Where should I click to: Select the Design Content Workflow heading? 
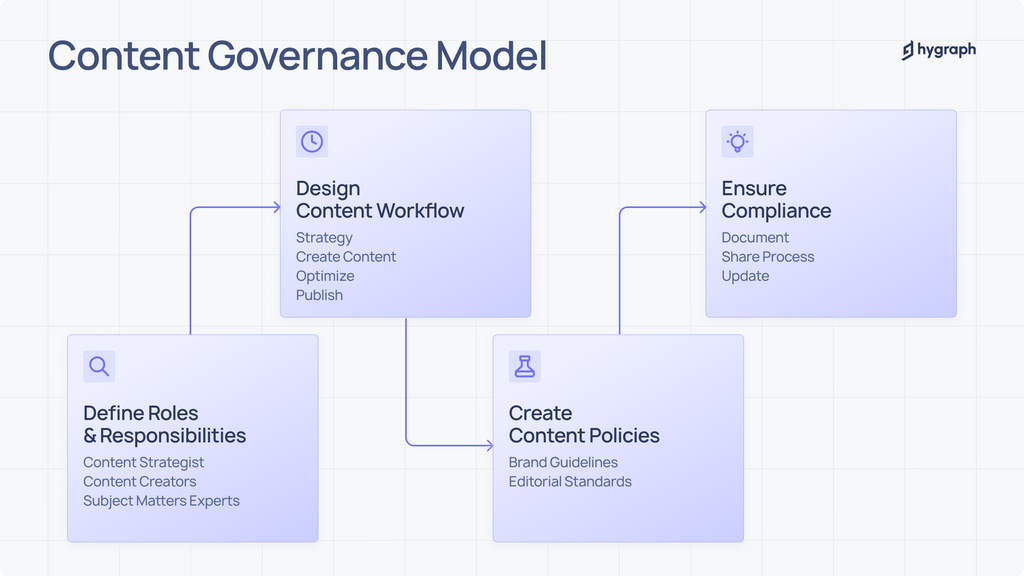point(380,199)
